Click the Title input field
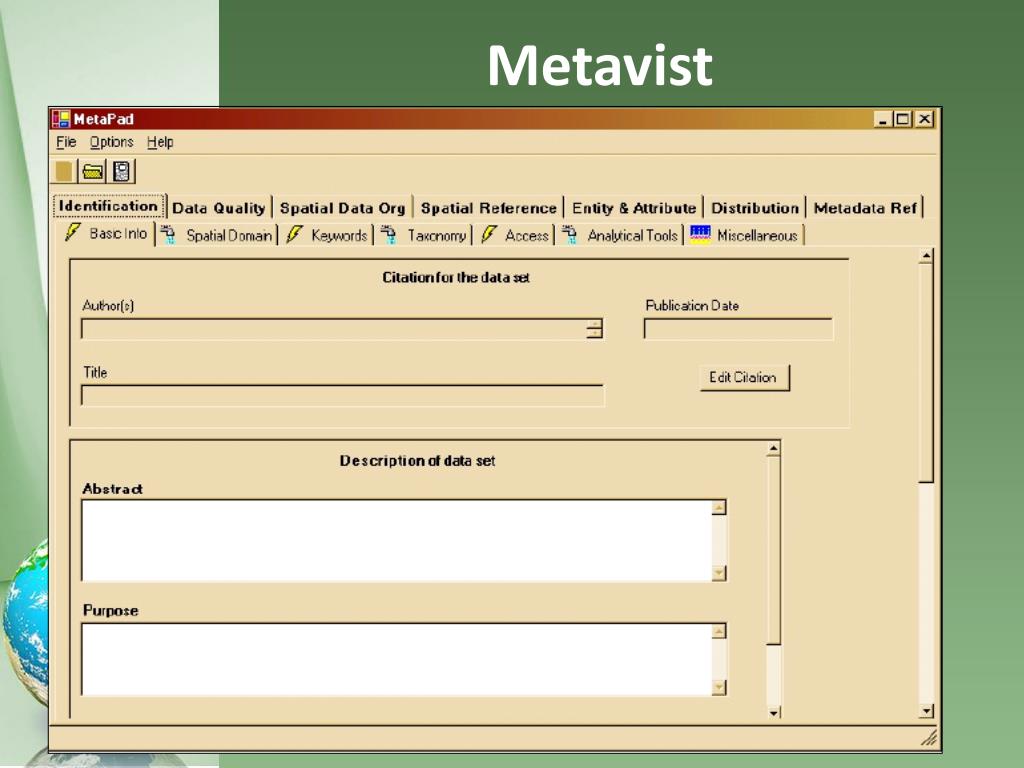 point(343,396)
